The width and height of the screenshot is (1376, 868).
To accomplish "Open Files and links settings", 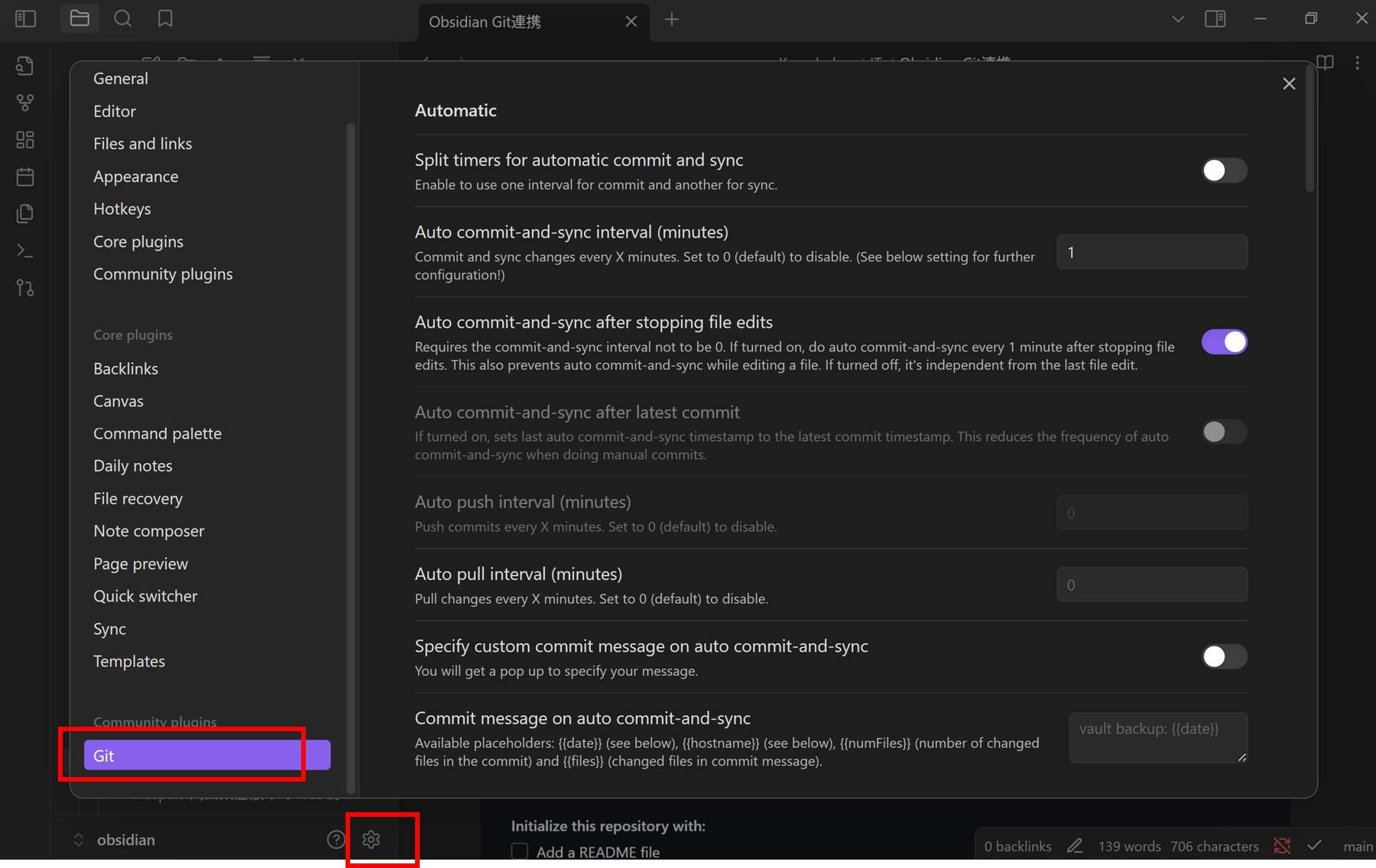I will click(143, 144).
